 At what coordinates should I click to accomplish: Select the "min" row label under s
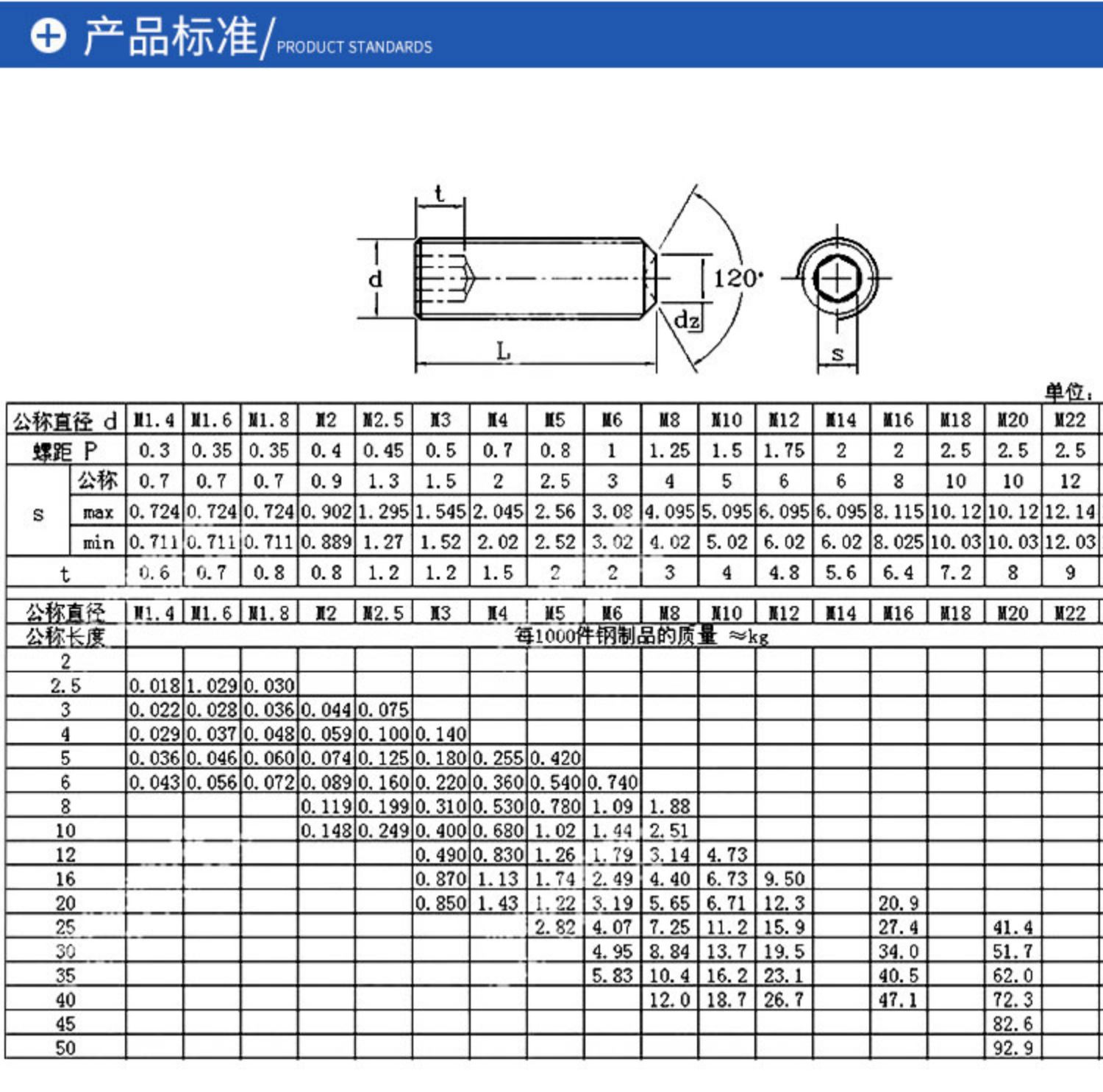tap(98, 543)
